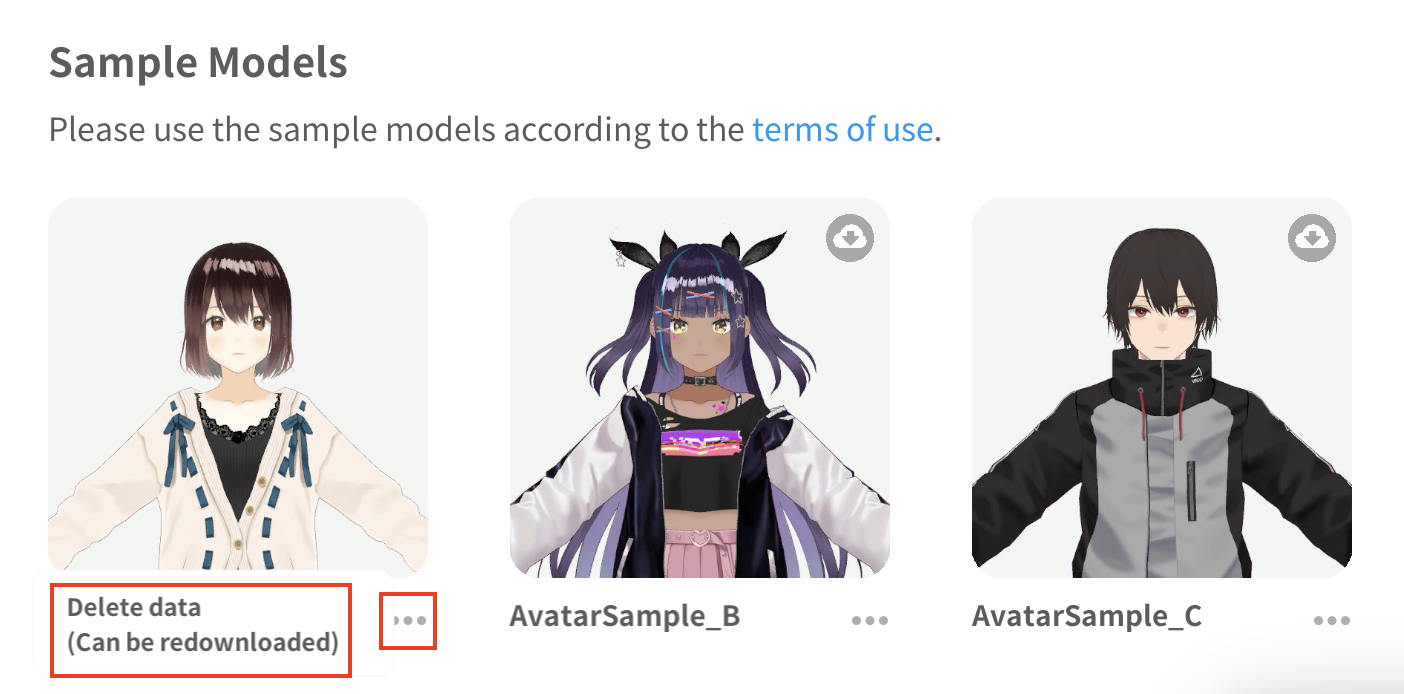Image resolution: width=1404 pixels, height=694 pixels.
Task: Select the purple-haired AvatarSample_B thumbnail
Action: pyautogui.click(x=700, y=387)
